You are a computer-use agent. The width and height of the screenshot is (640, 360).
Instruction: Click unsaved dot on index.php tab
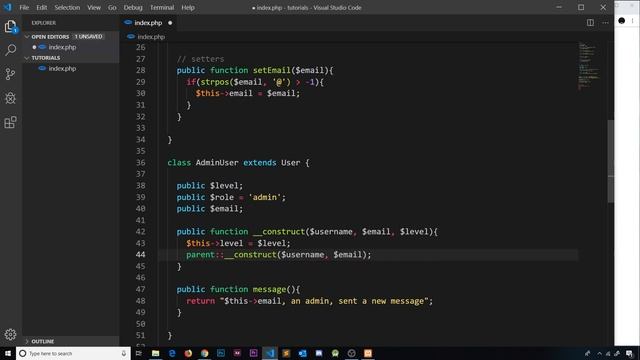[170, 23]
